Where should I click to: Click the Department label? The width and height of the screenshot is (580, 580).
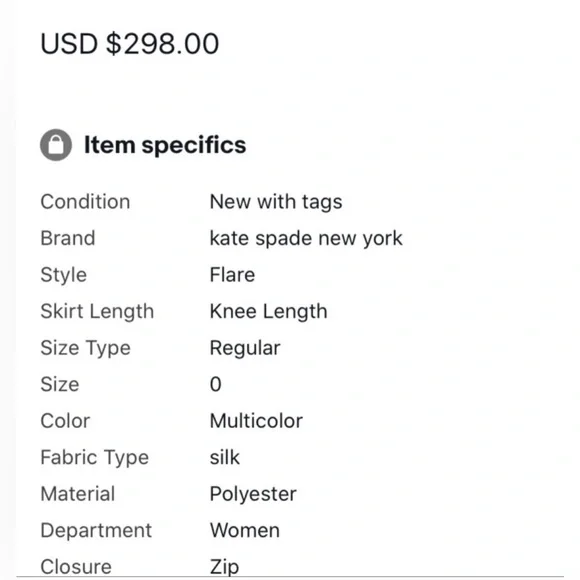(96, 530)
